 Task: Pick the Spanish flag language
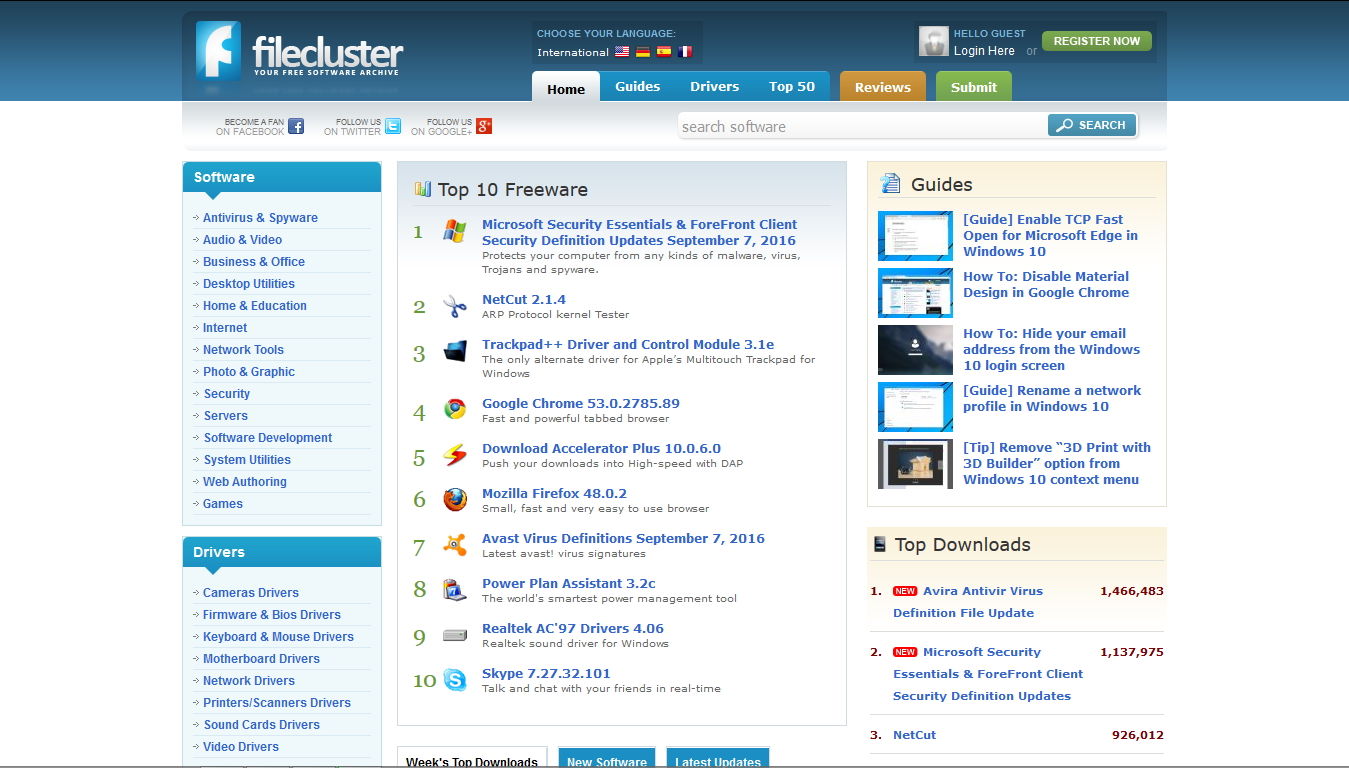click(663, 51)
